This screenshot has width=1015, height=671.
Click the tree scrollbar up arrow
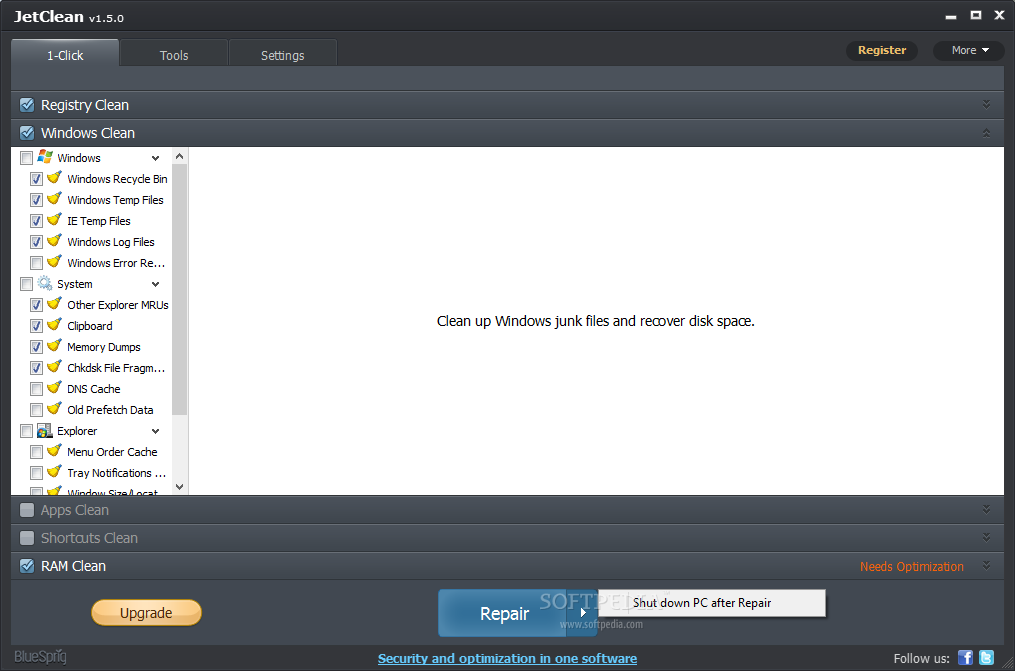[x=179, y=157]
